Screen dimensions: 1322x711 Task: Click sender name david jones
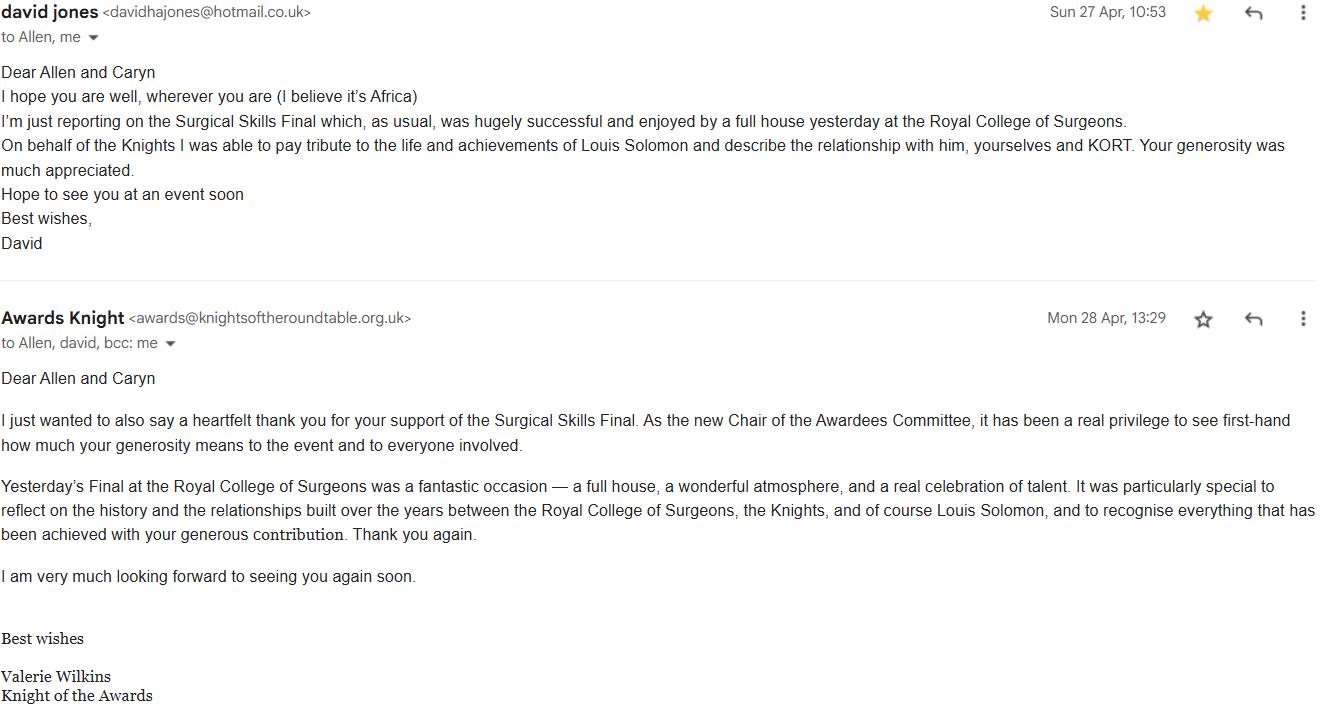tap(50, 12)
